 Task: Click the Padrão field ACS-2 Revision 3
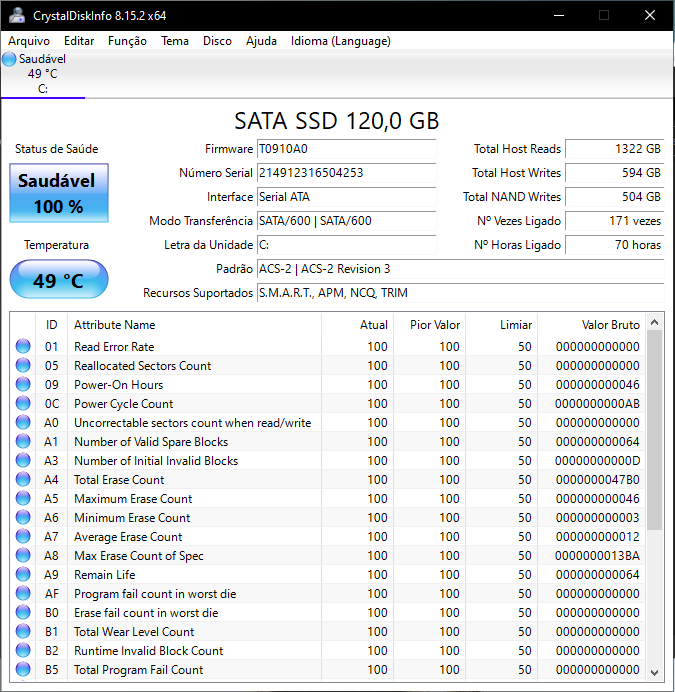460,269
